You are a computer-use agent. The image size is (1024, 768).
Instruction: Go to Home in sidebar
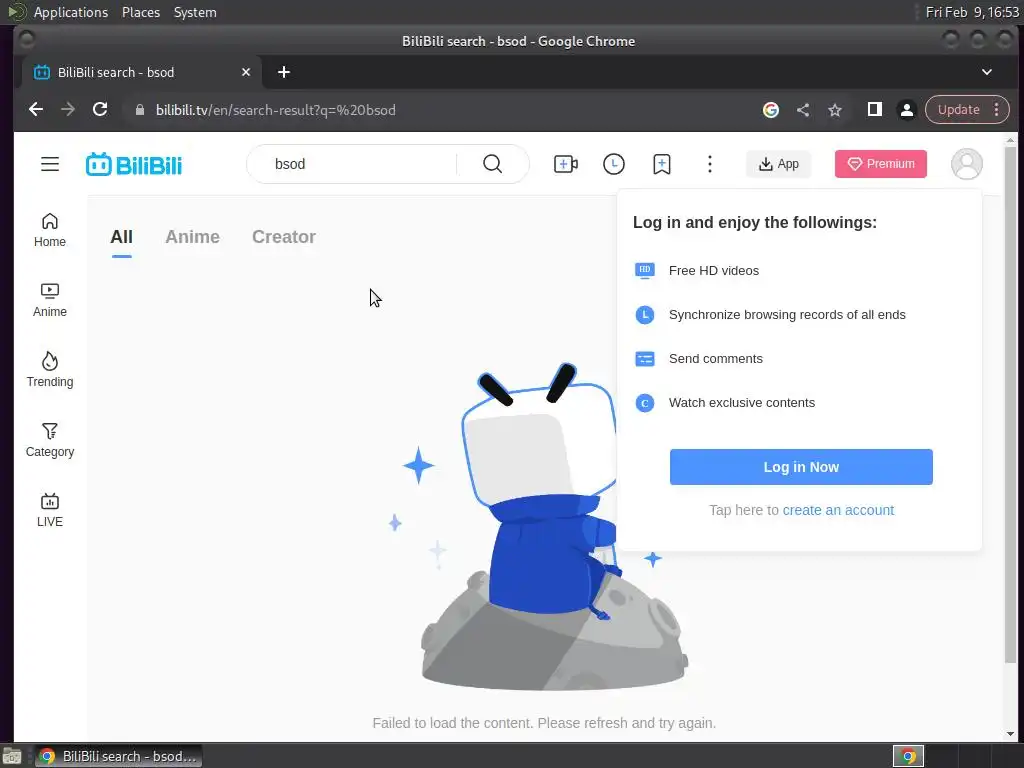pos(50,230)
